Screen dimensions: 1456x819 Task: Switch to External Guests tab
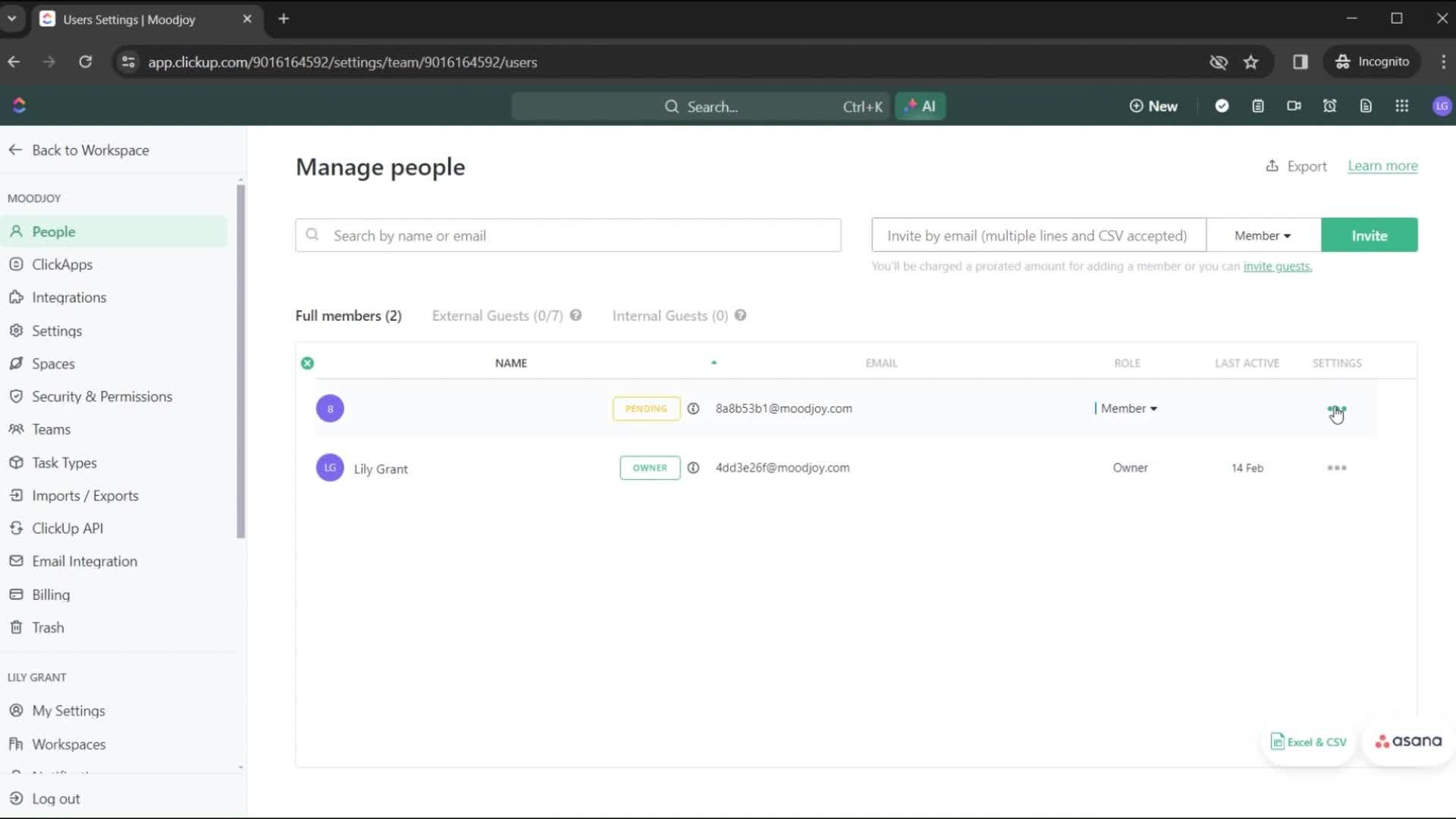coord(496,315)
